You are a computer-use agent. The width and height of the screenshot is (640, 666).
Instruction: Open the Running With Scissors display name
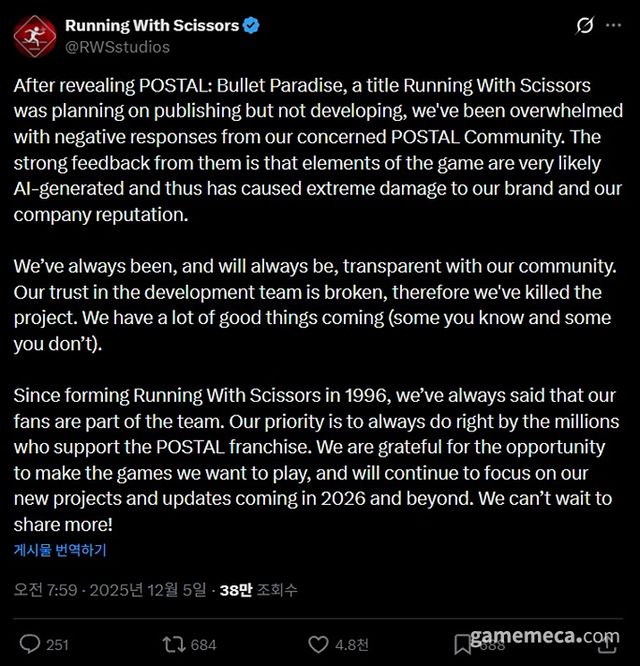151,26
